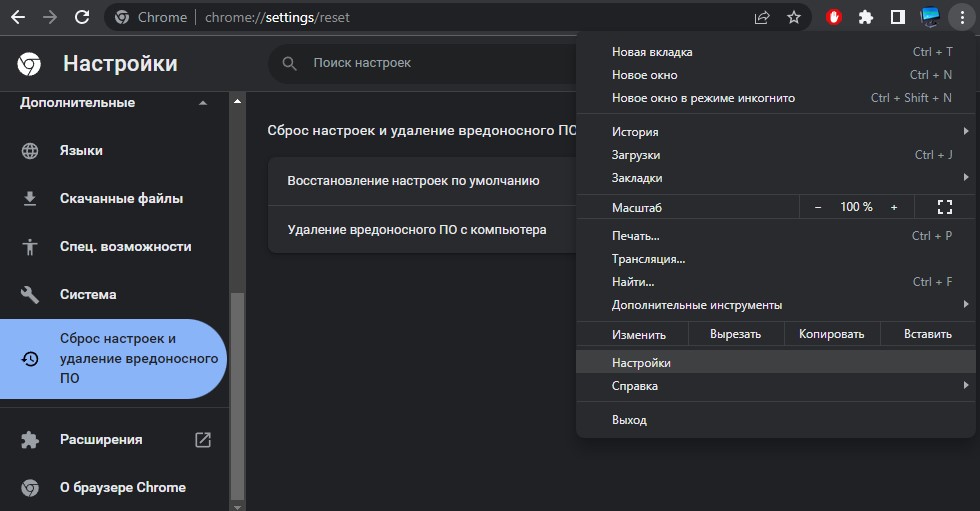Image resolution: width=980 pixels, height=511 pixels.
Task: Open Расширения page link
Action: click(114, 440)
